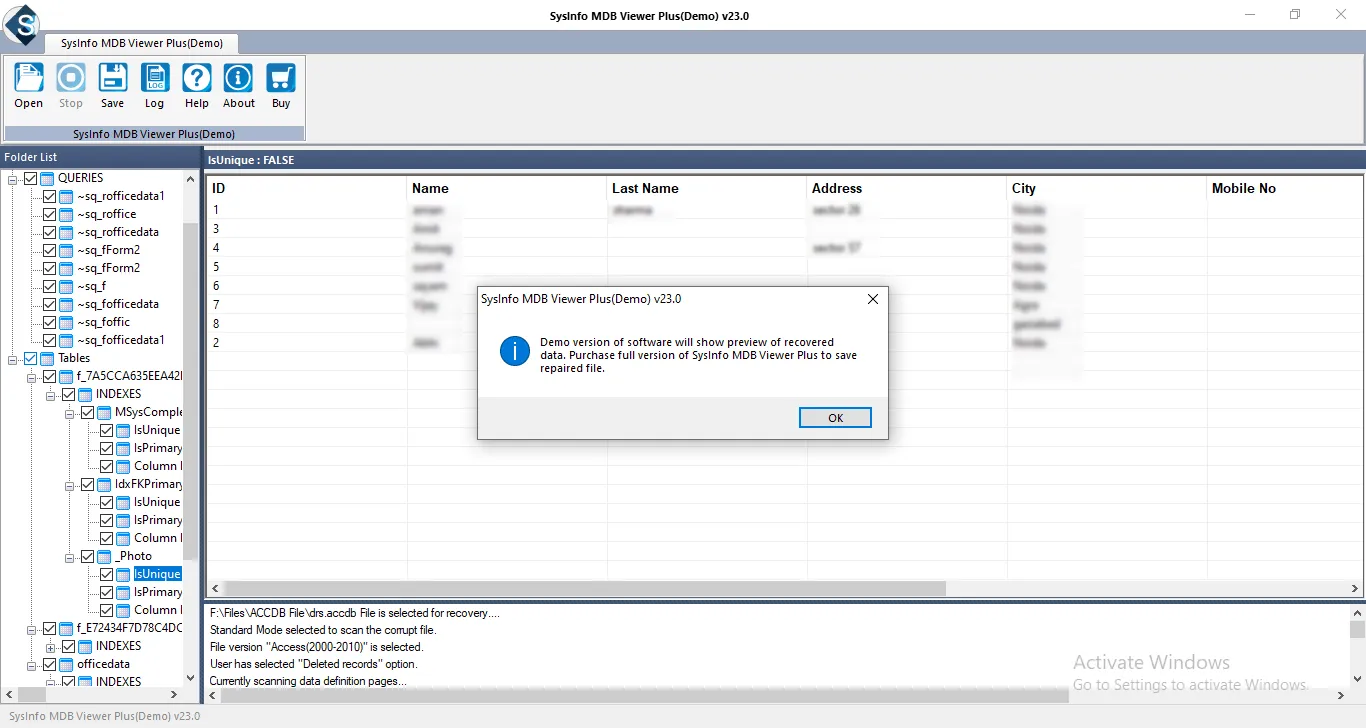Click the table icon beside _Photo
The width and height of the screenshot is (1366, 728).
click(x=104, y=556)
